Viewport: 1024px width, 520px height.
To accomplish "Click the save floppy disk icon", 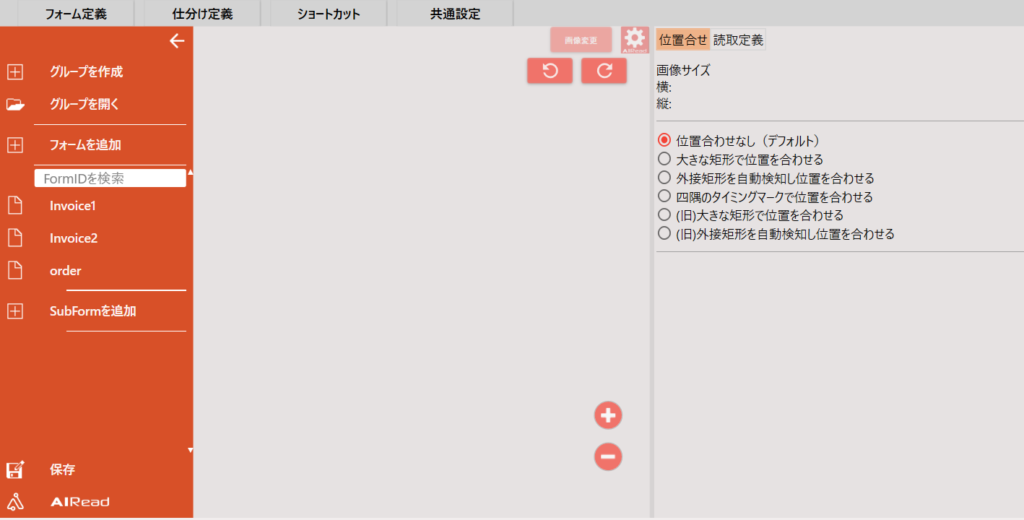I will 15,470.
